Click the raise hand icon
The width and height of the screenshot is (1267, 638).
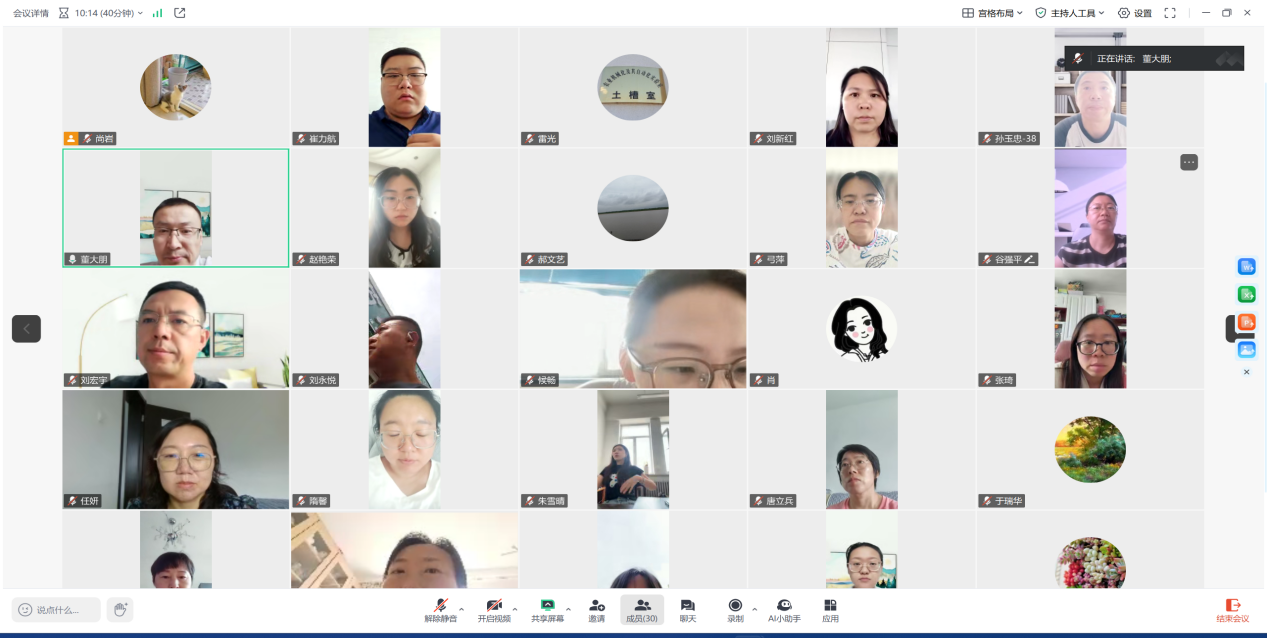[120, 609]
